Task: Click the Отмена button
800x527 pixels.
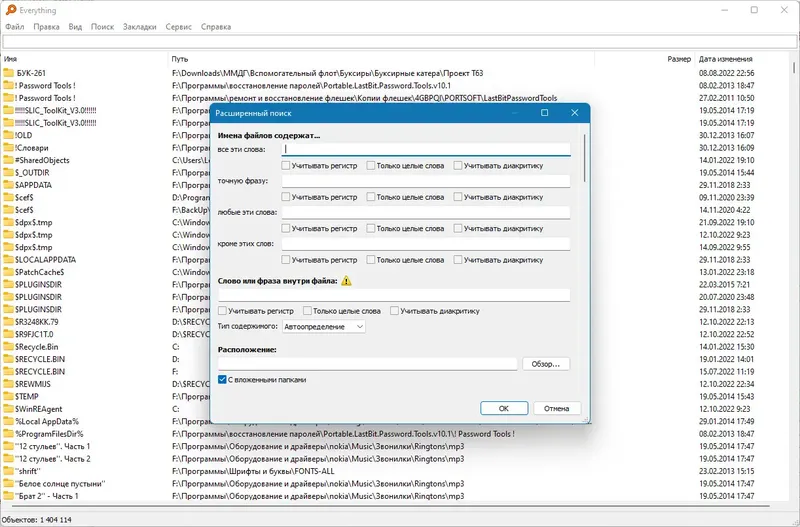Action: pos(557,408)
